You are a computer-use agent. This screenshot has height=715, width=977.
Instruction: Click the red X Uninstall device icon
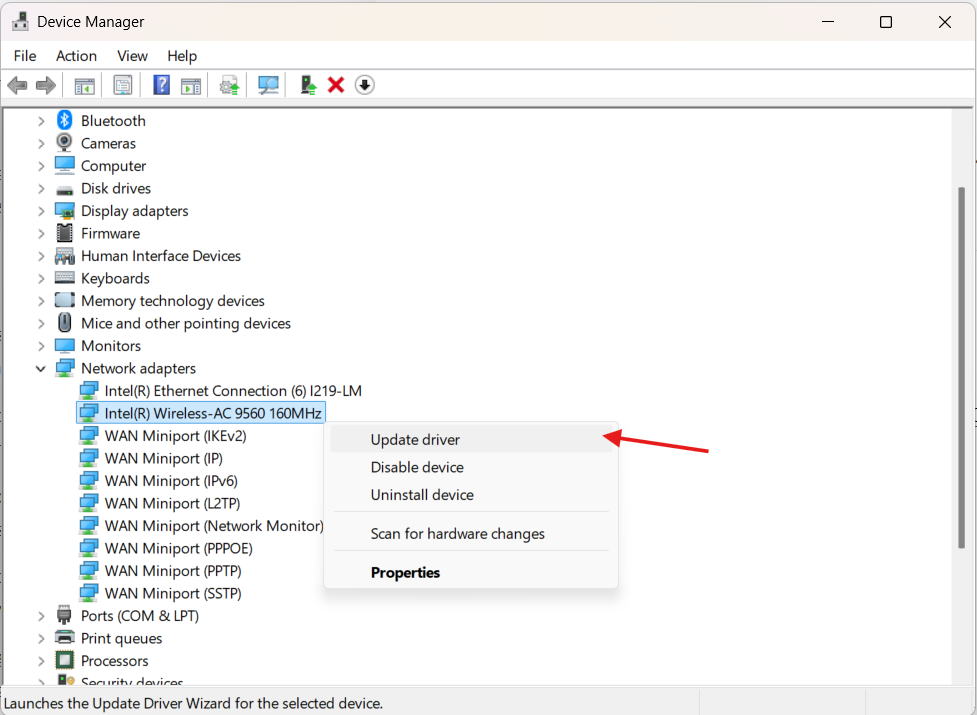[x=336, y=85]
